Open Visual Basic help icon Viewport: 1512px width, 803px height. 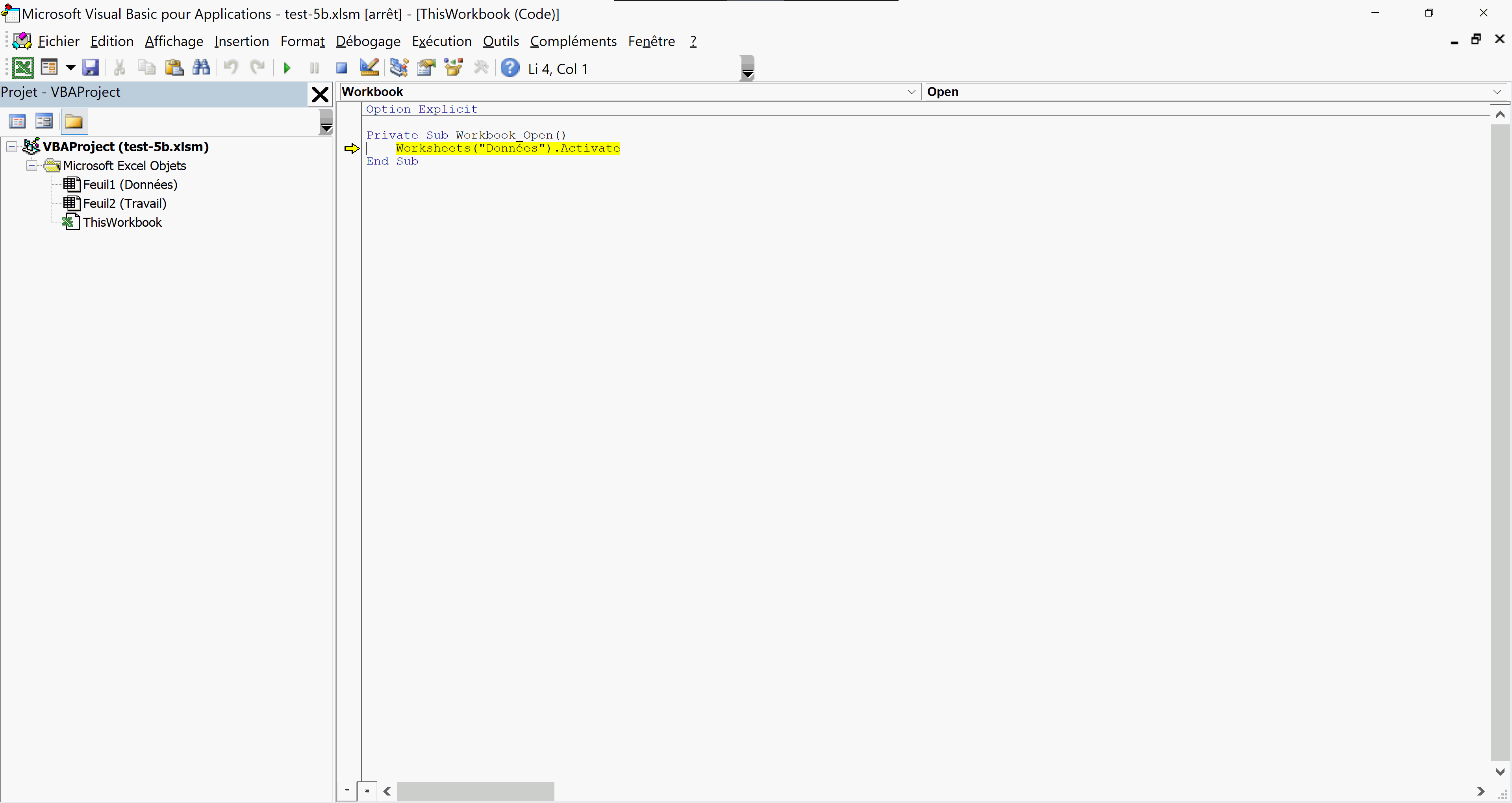coord(510,68)
